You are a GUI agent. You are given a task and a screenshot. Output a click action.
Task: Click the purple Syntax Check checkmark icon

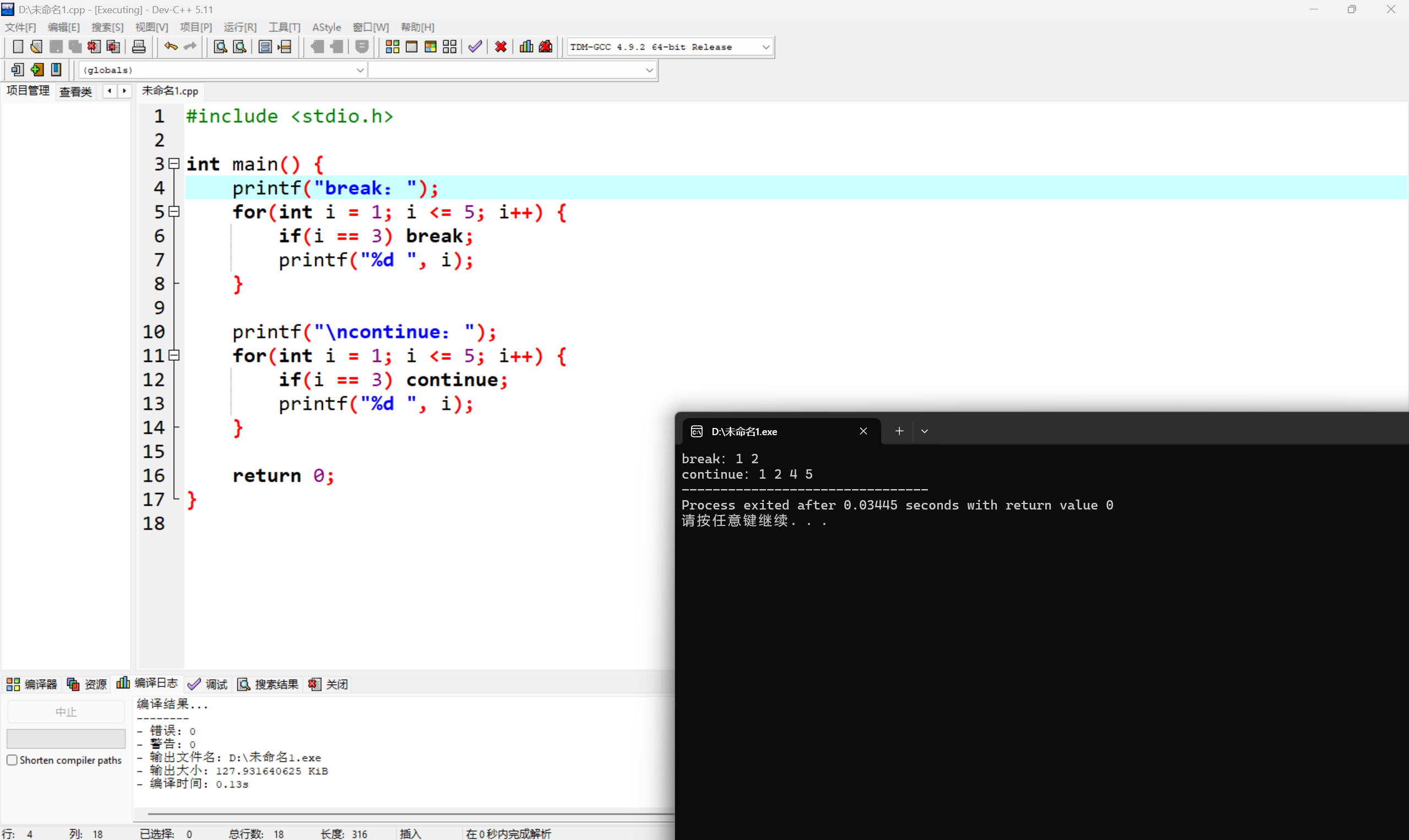(475, 47)
